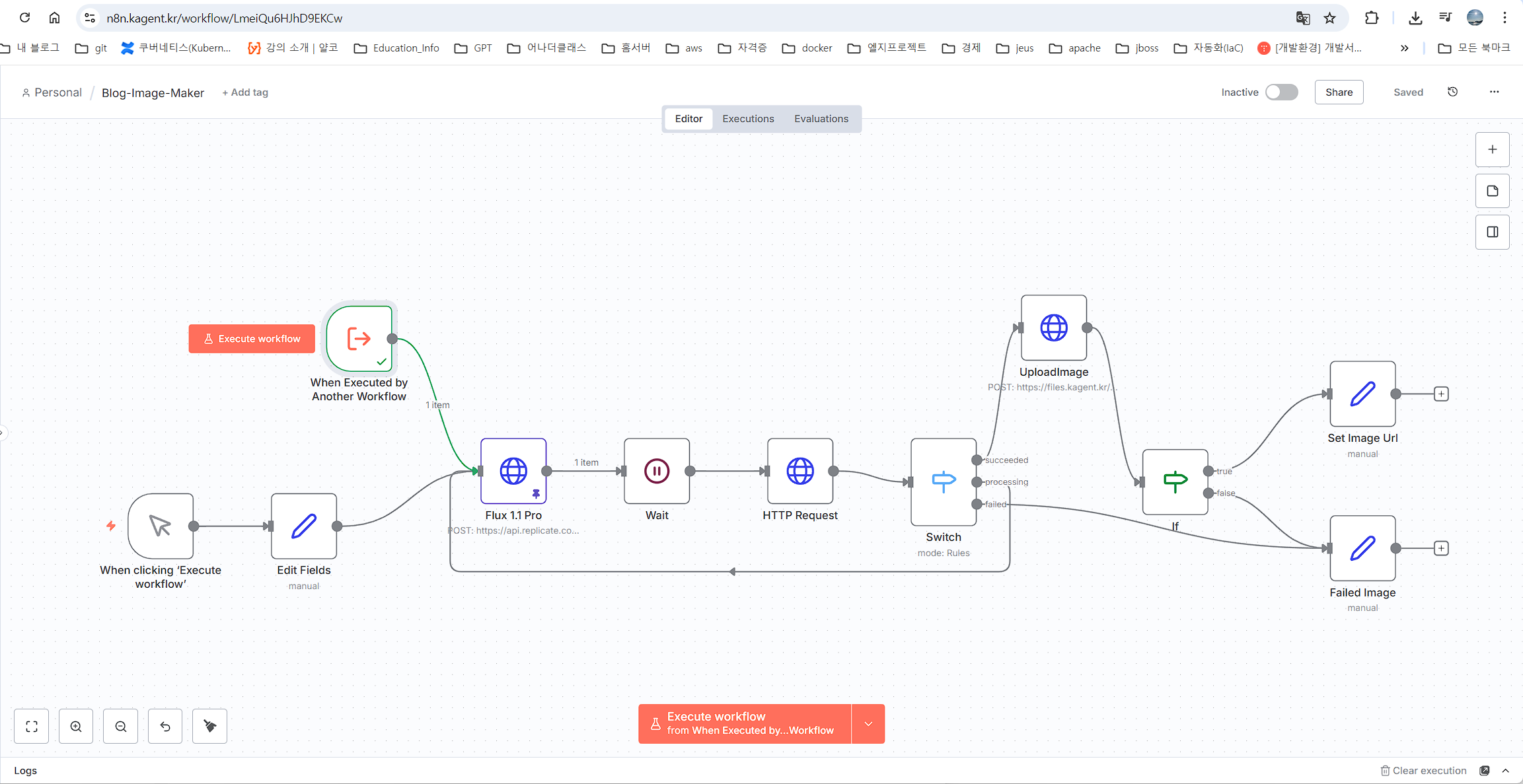Switch to the Executions tab
Image resolution: width=1523 pixels, height=784 pixels.
point(748,119)
